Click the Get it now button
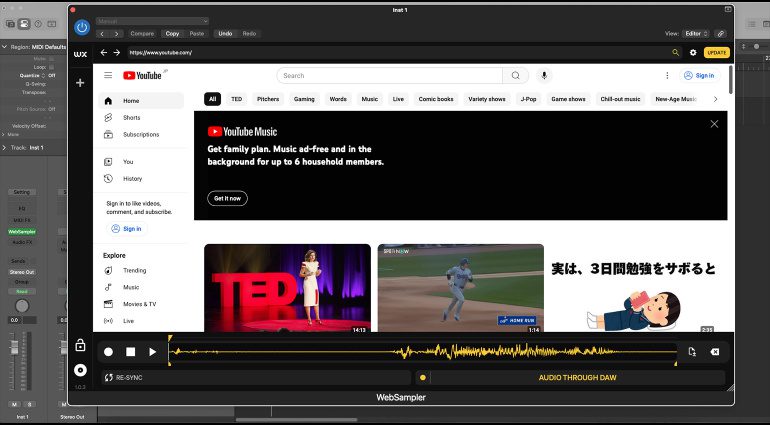Viewport: 770px width, 425px height. tap(227, 198)
